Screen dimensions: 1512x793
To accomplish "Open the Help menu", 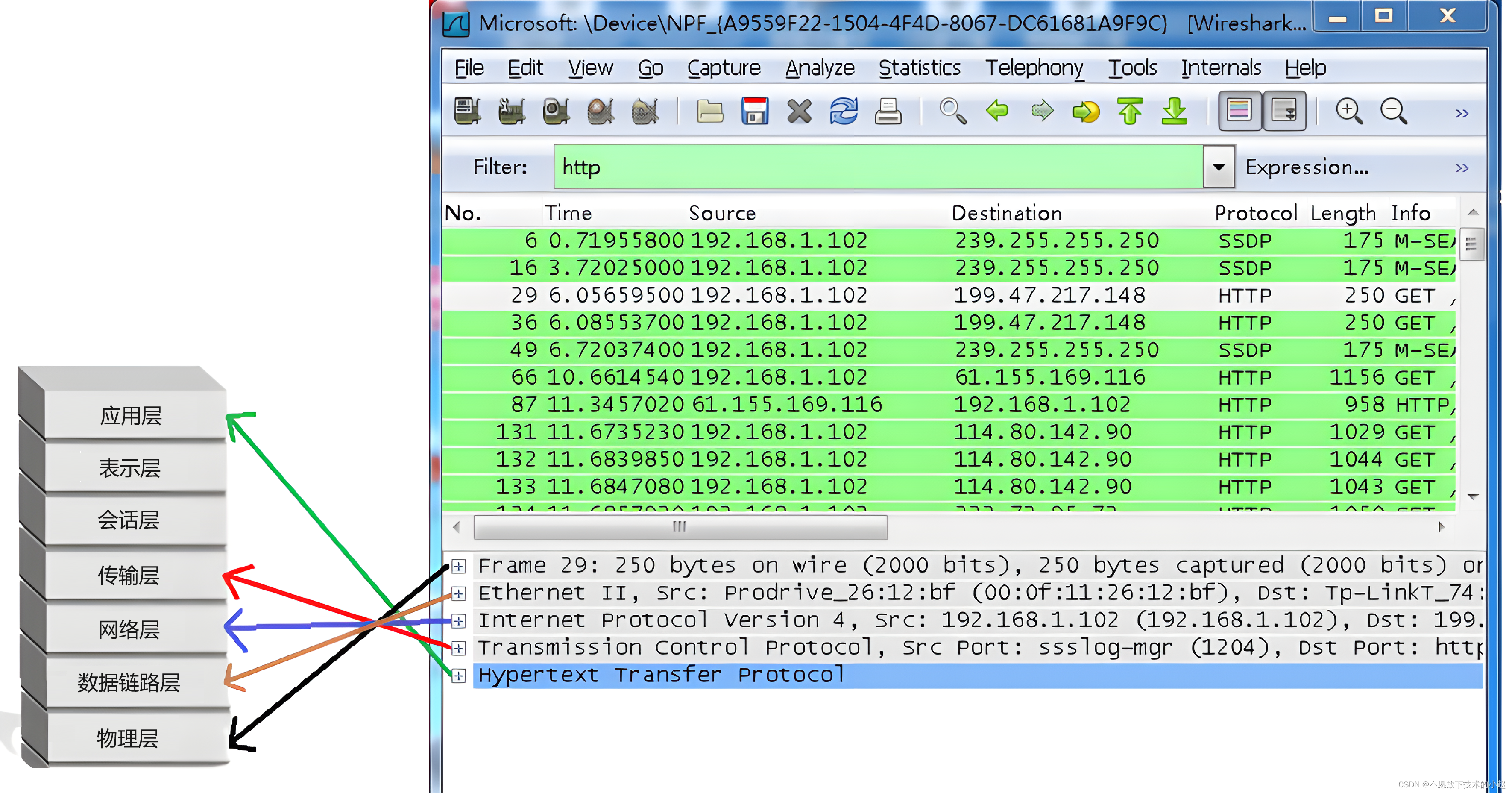I will pos(1305,68).
